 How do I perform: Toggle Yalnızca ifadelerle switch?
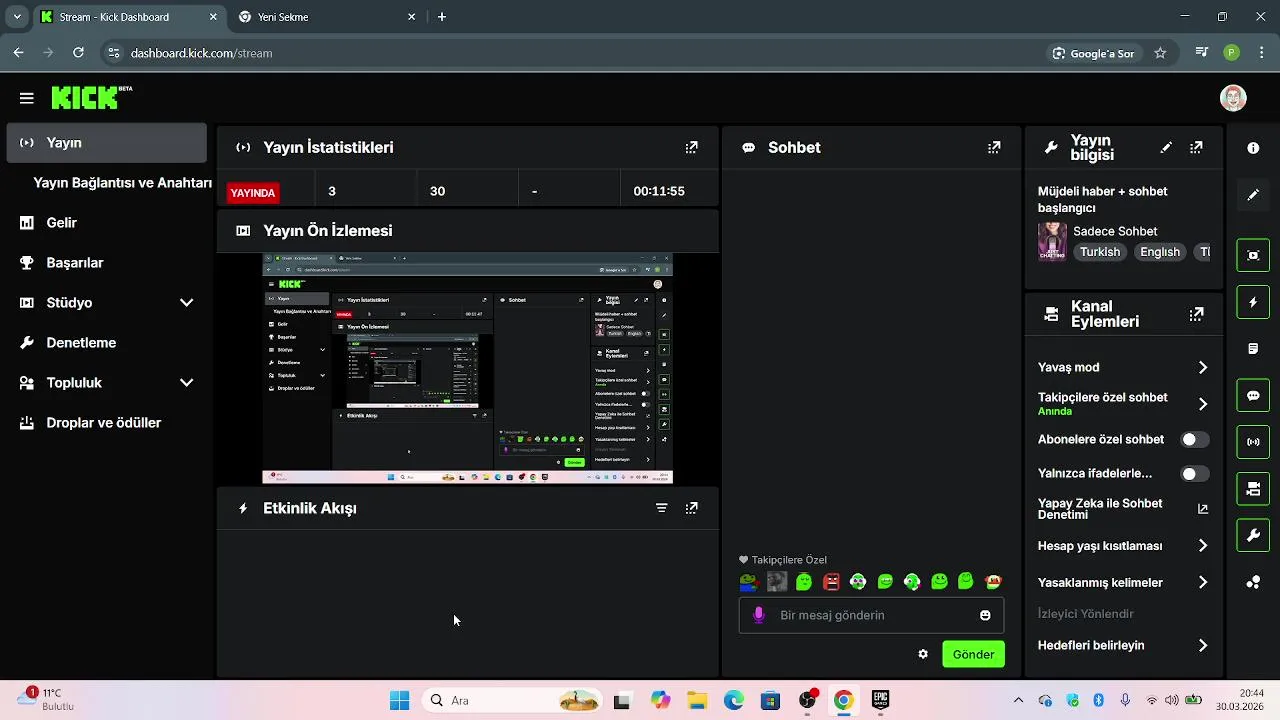[1194, 474]
